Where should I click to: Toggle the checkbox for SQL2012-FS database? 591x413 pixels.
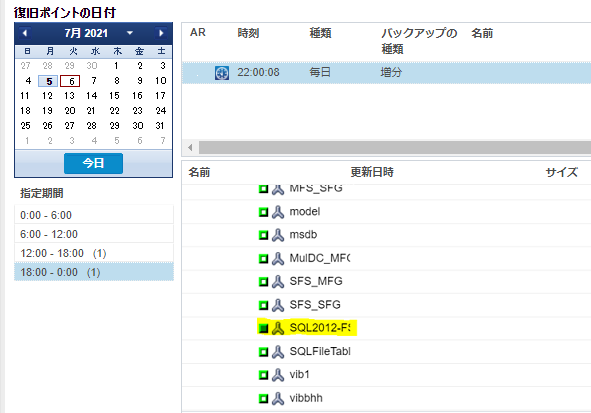coord(263,329)
